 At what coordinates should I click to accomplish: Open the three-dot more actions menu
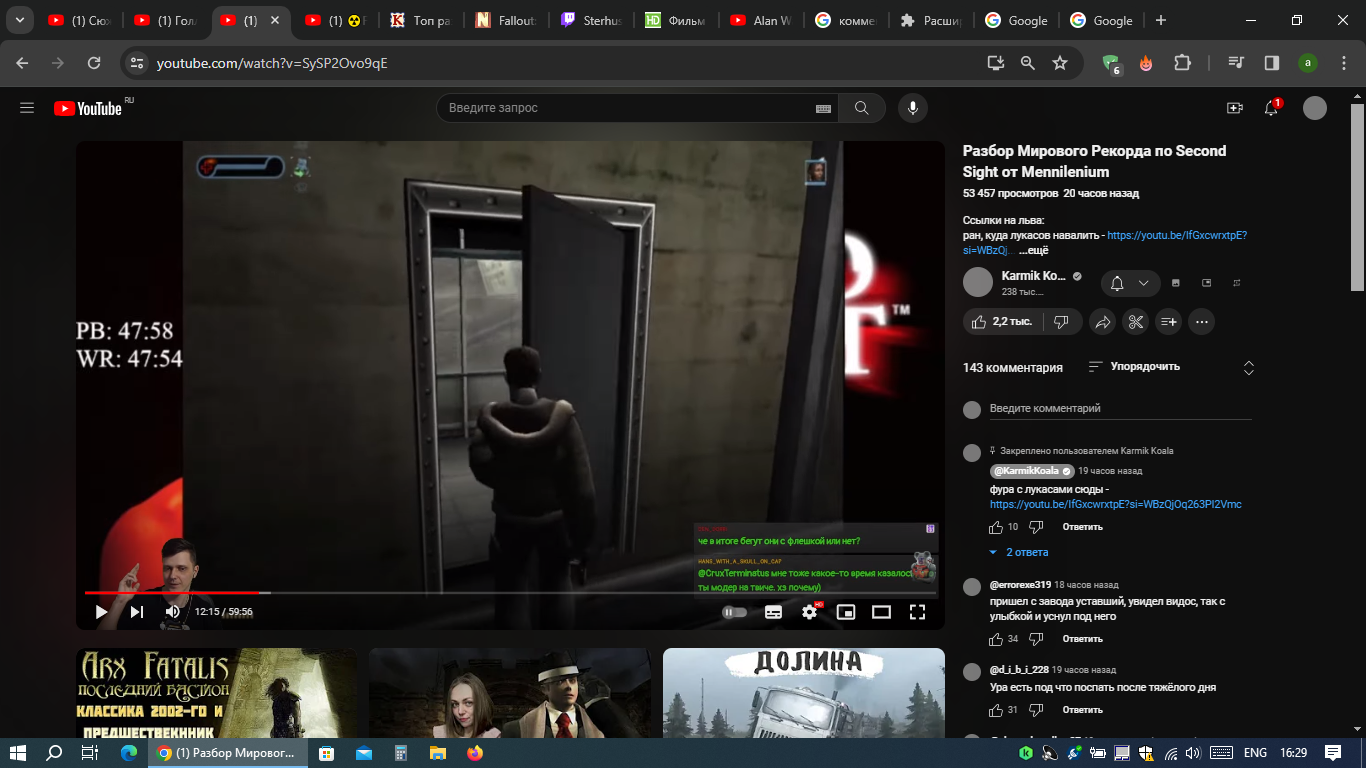coord(1201,322)
